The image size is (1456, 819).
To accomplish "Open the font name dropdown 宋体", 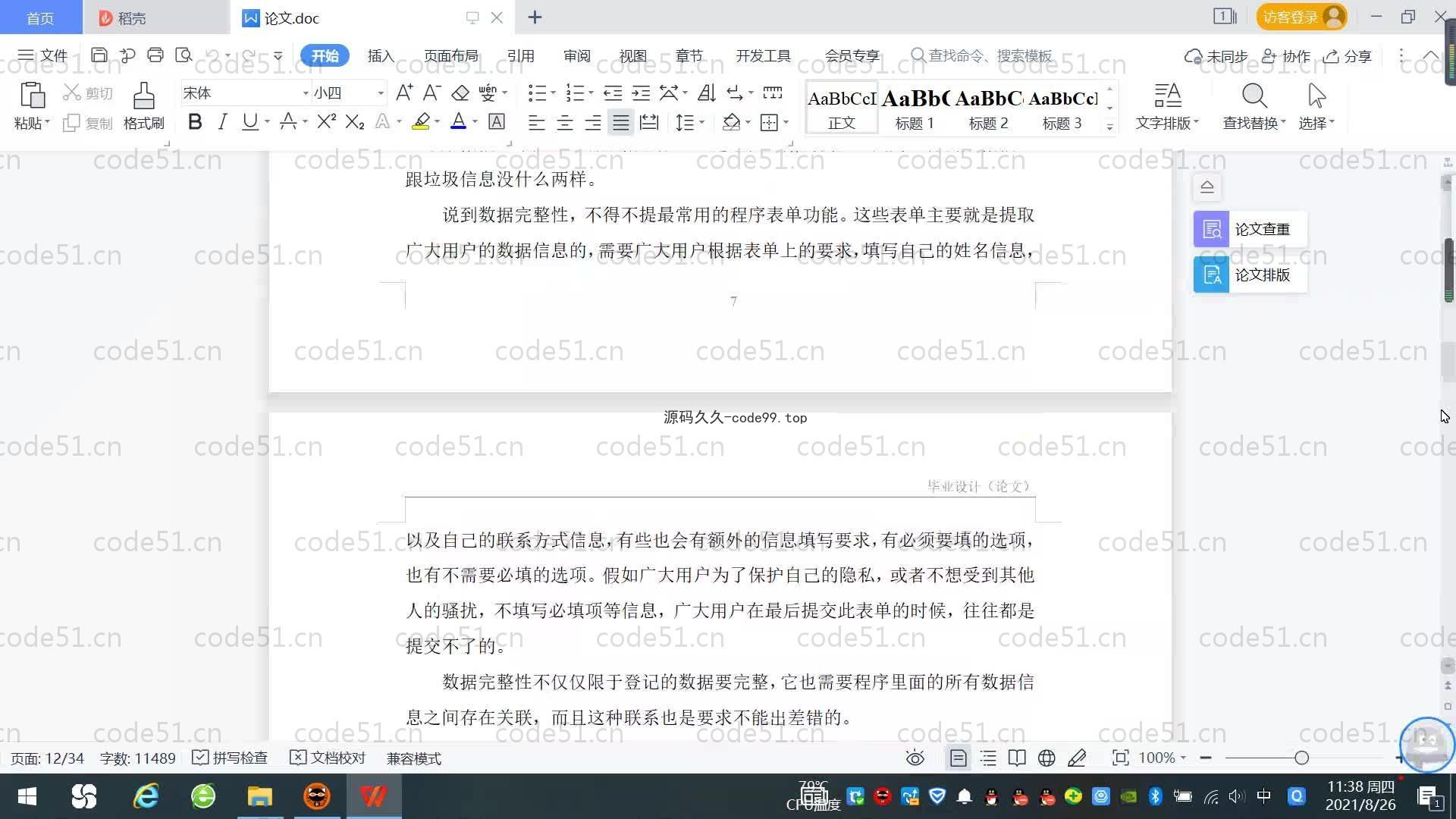I will [305, 93].
